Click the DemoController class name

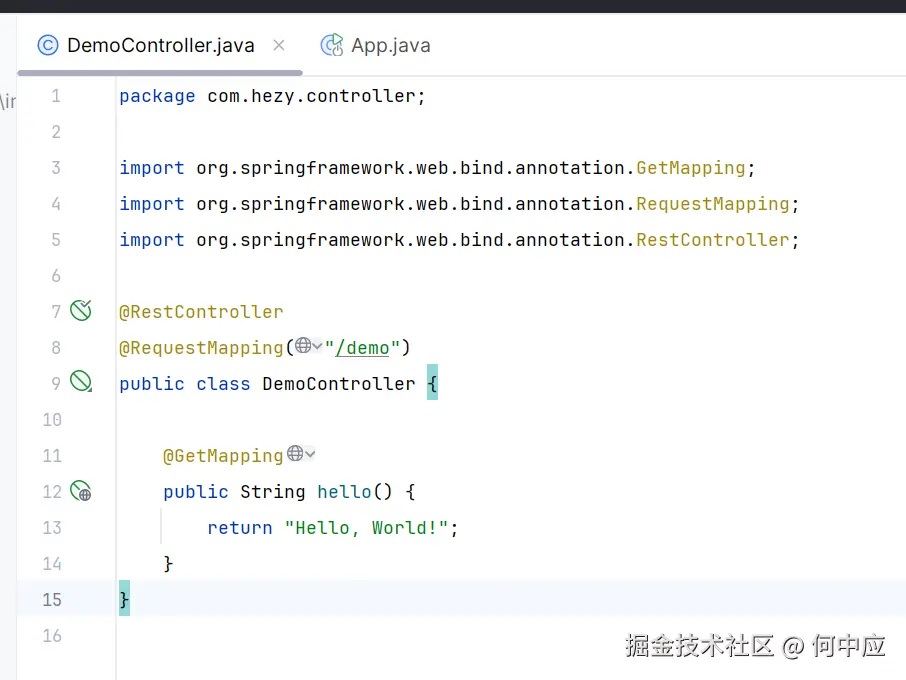point(339,384)
